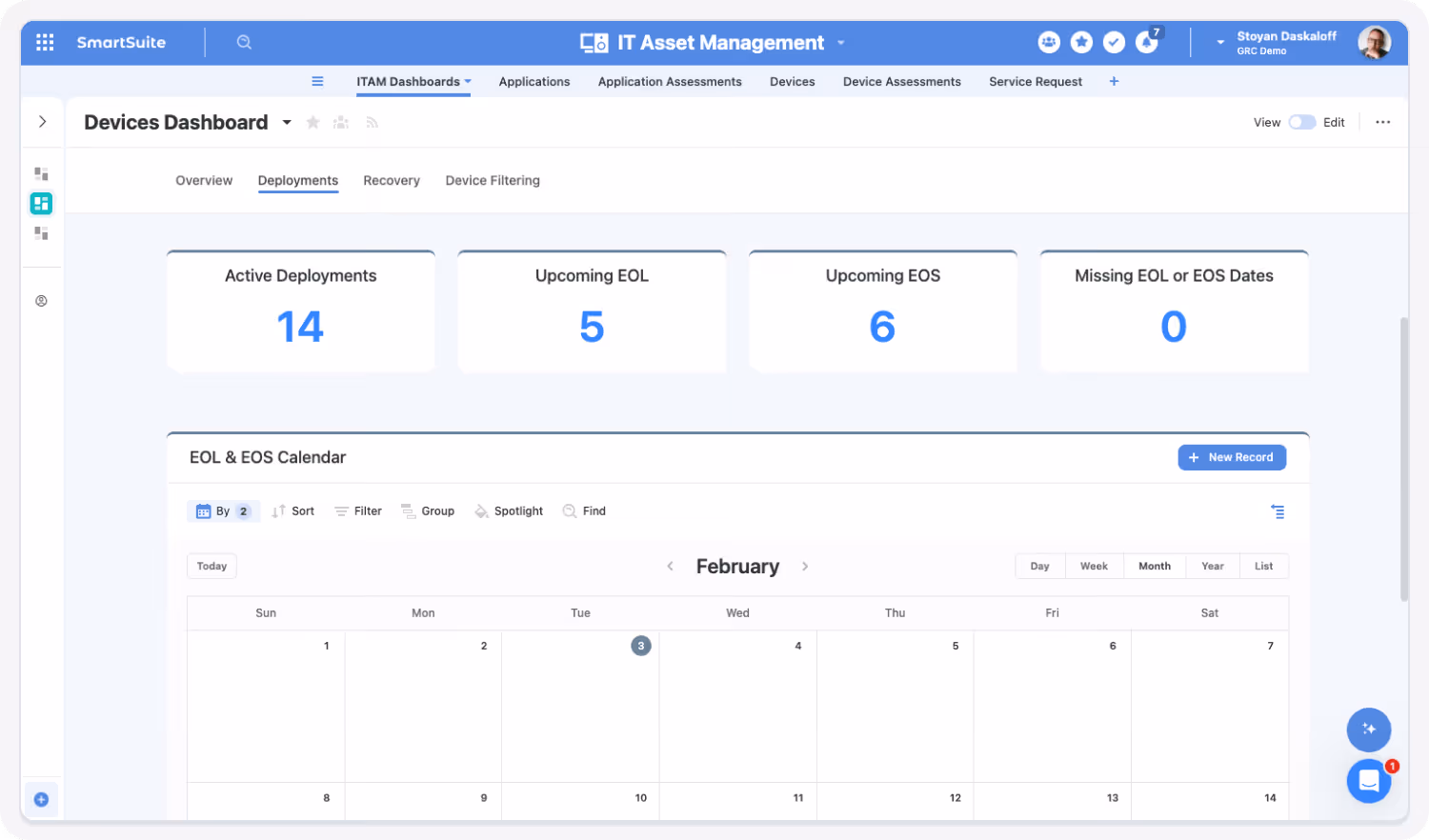Viewport: 1429px width, 840px height.
Task: Click Upcoming EOL value 5
Action: [592, 328]
